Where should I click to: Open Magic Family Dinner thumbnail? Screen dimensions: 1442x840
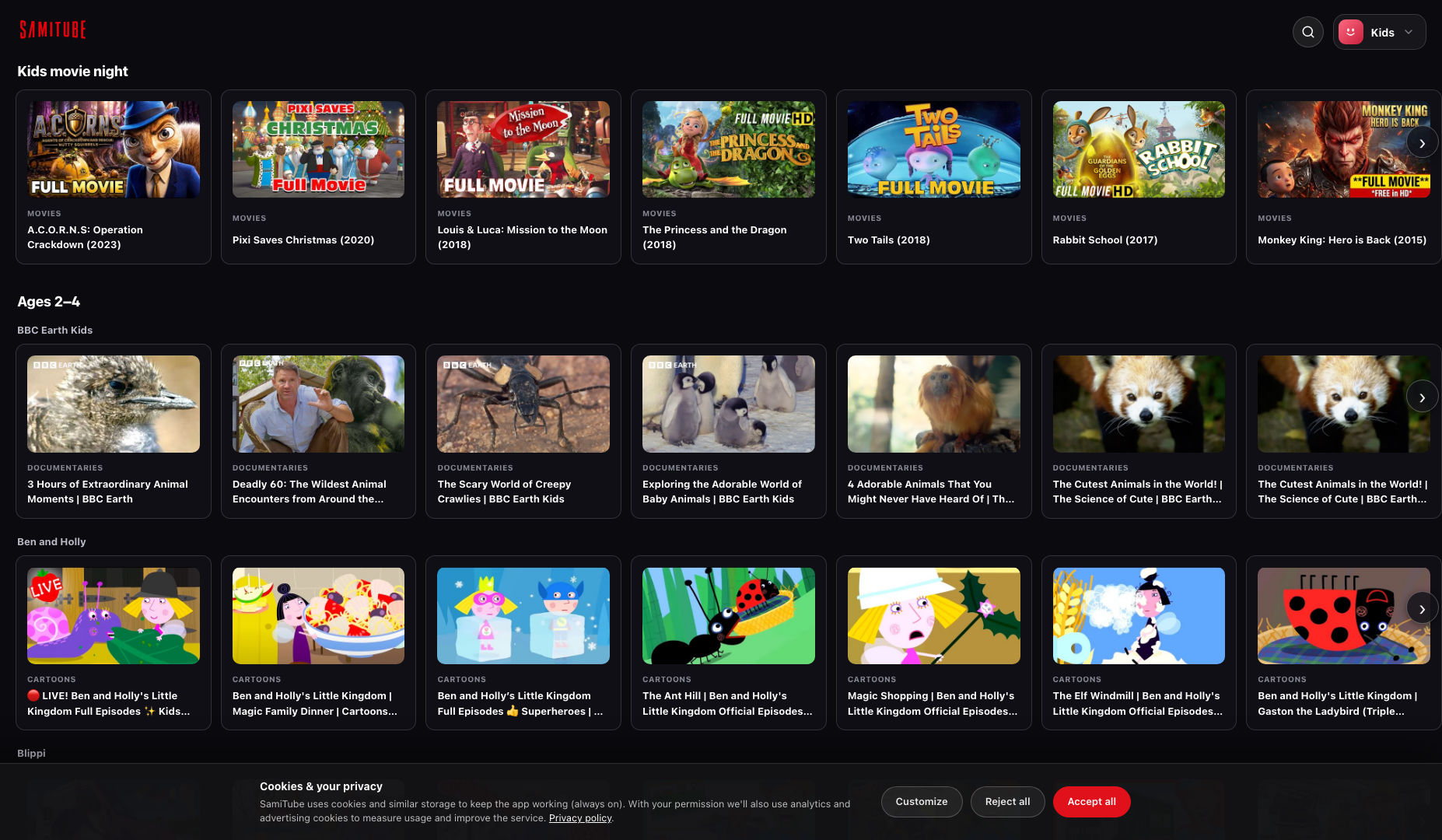point(318,615)
